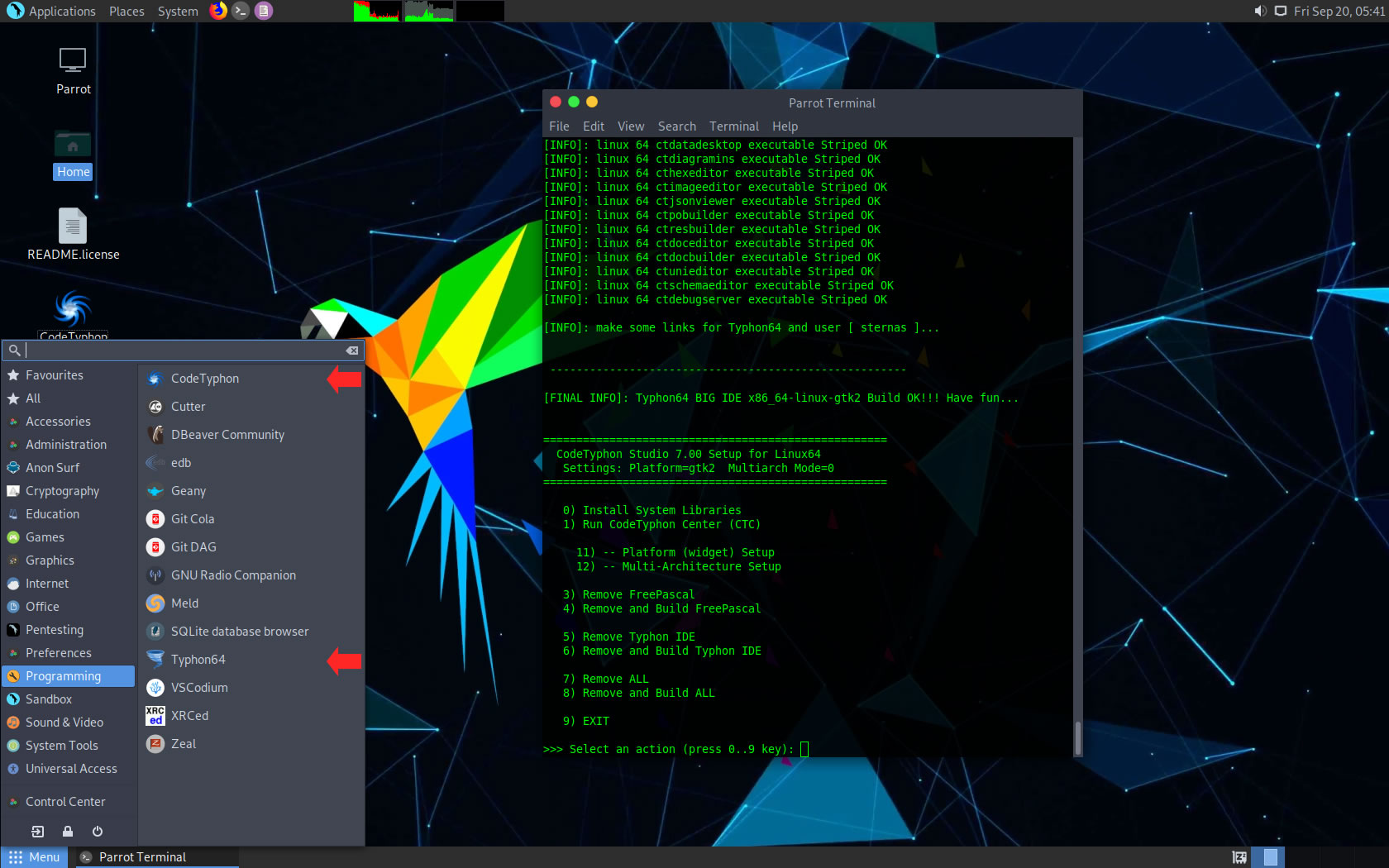Screen dimensions: 1389x868
Task: Open Graphics category
Action: 69,560
